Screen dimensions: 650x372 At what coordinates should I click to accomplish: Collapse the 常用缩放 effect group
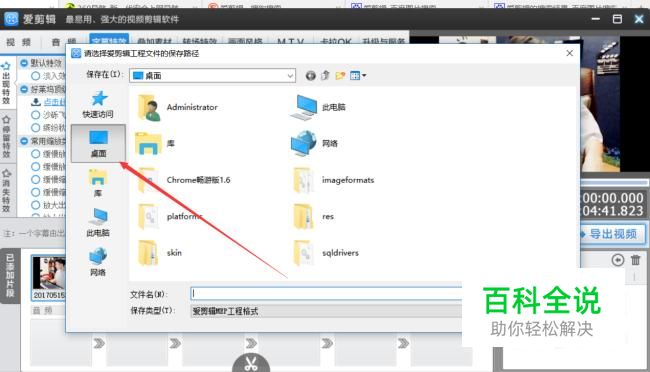[x=24, y=141]
